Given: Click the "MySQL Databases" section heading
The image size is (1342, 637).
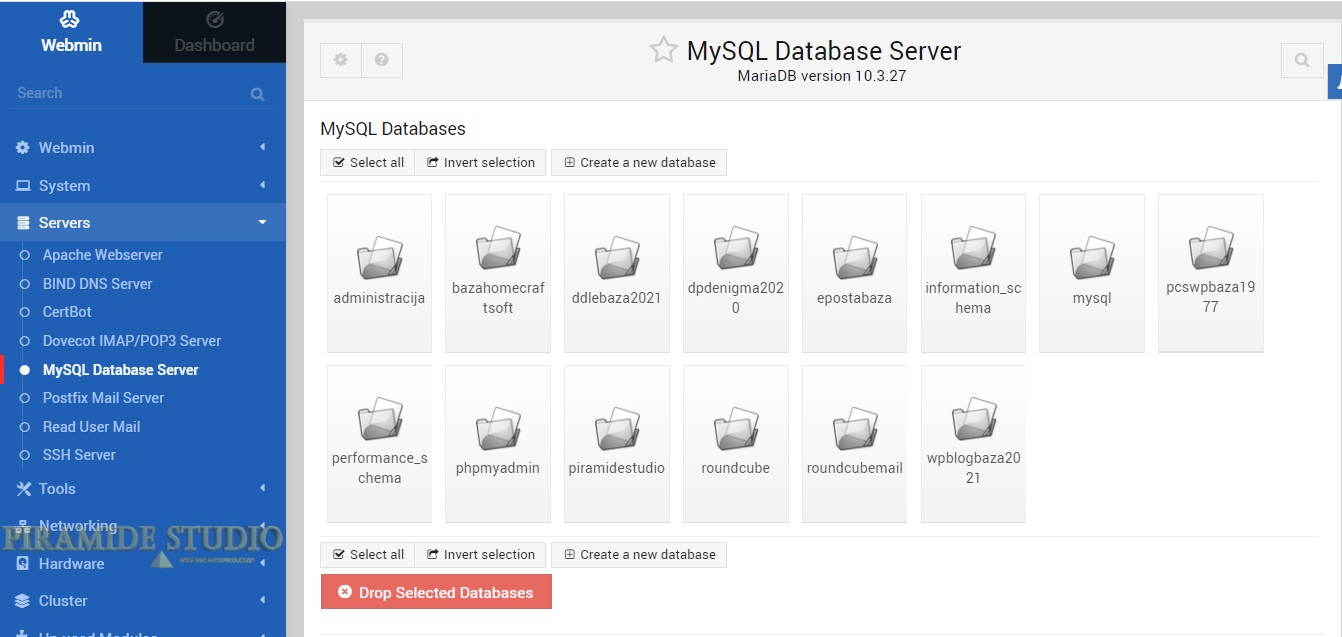Looking at the screenshot, I should pyautogui.click(x=393, y=129).
